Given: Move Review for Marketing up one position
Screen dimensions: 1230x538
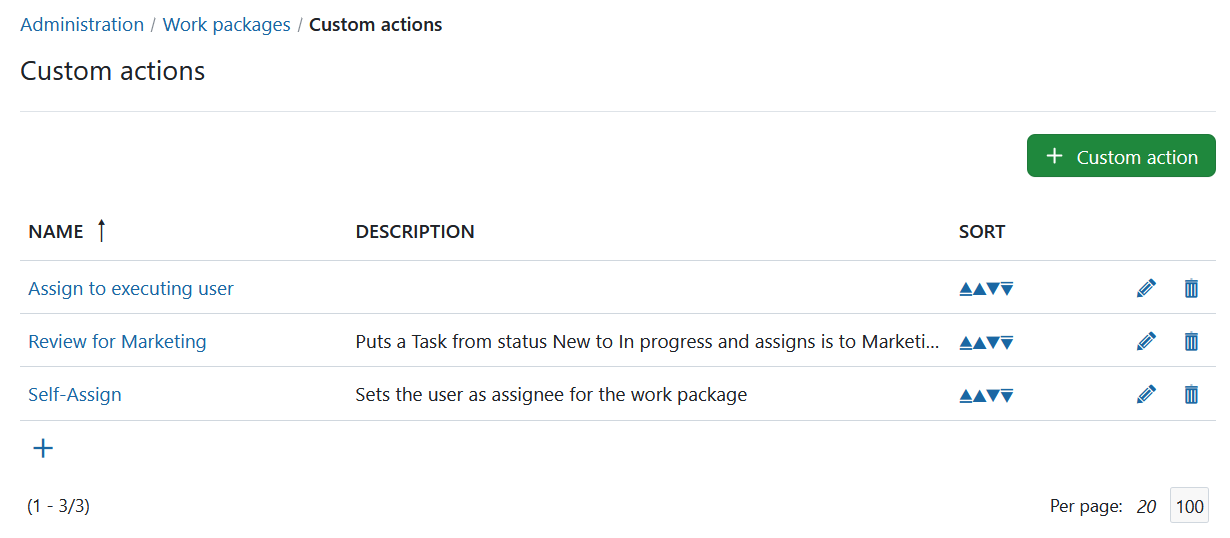Looking at the screenshot, I should (980, 342).
